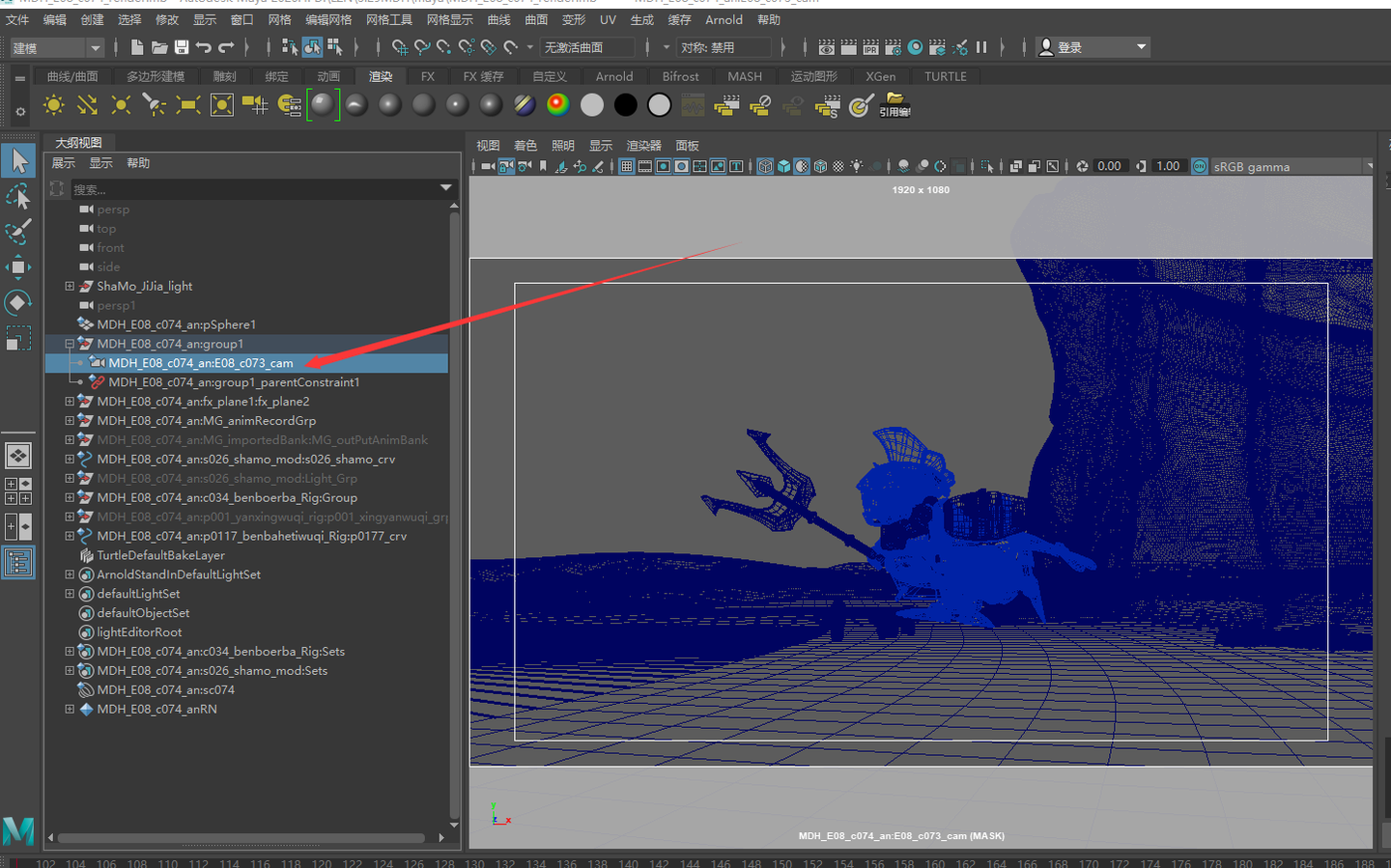Toggle the film gate display in viewport

click(645, 166)
